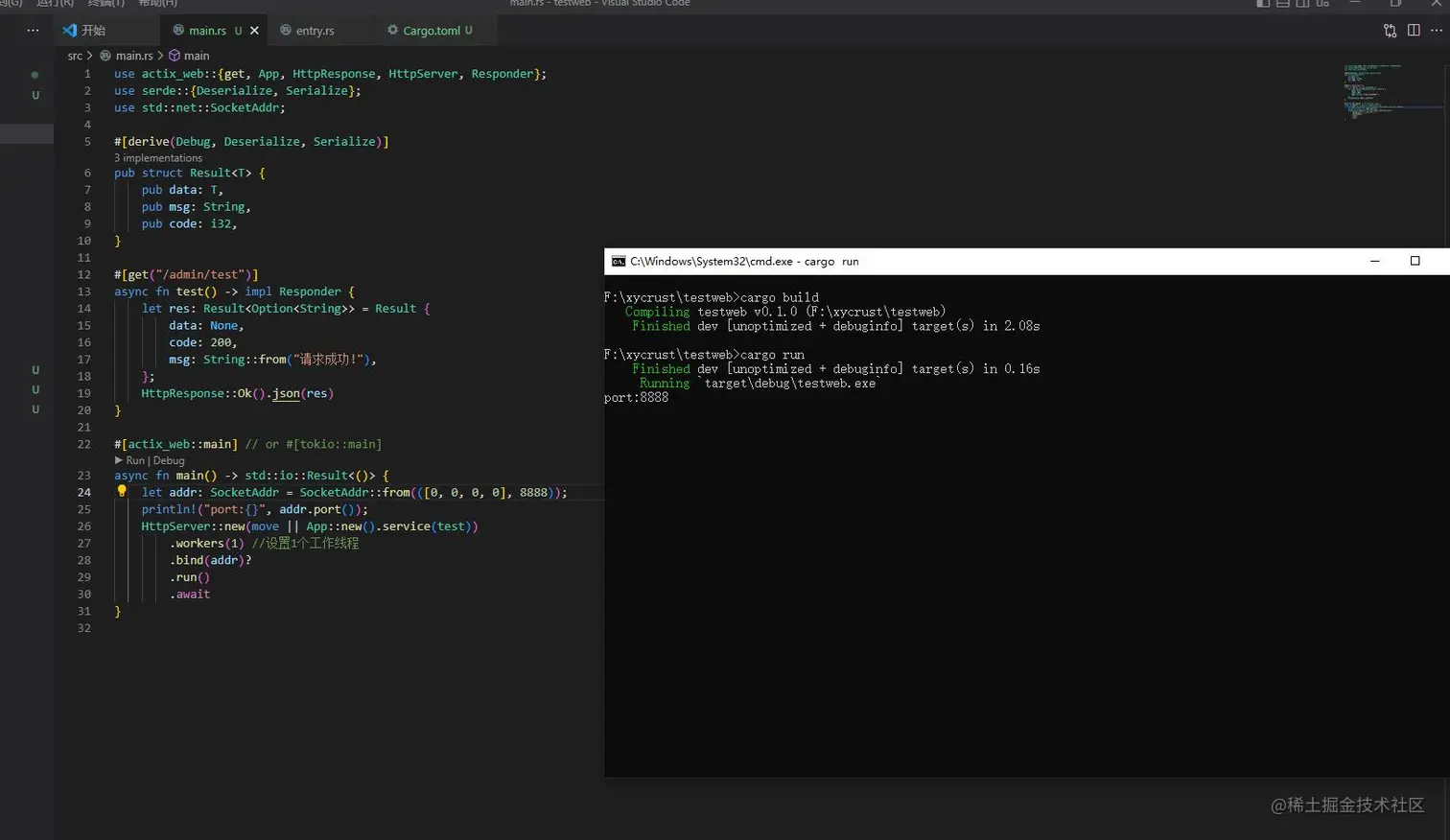1450x840 pixels.
Task: Open the source control changes icon in editor toolbar
Action: (x=1390, y=31)
